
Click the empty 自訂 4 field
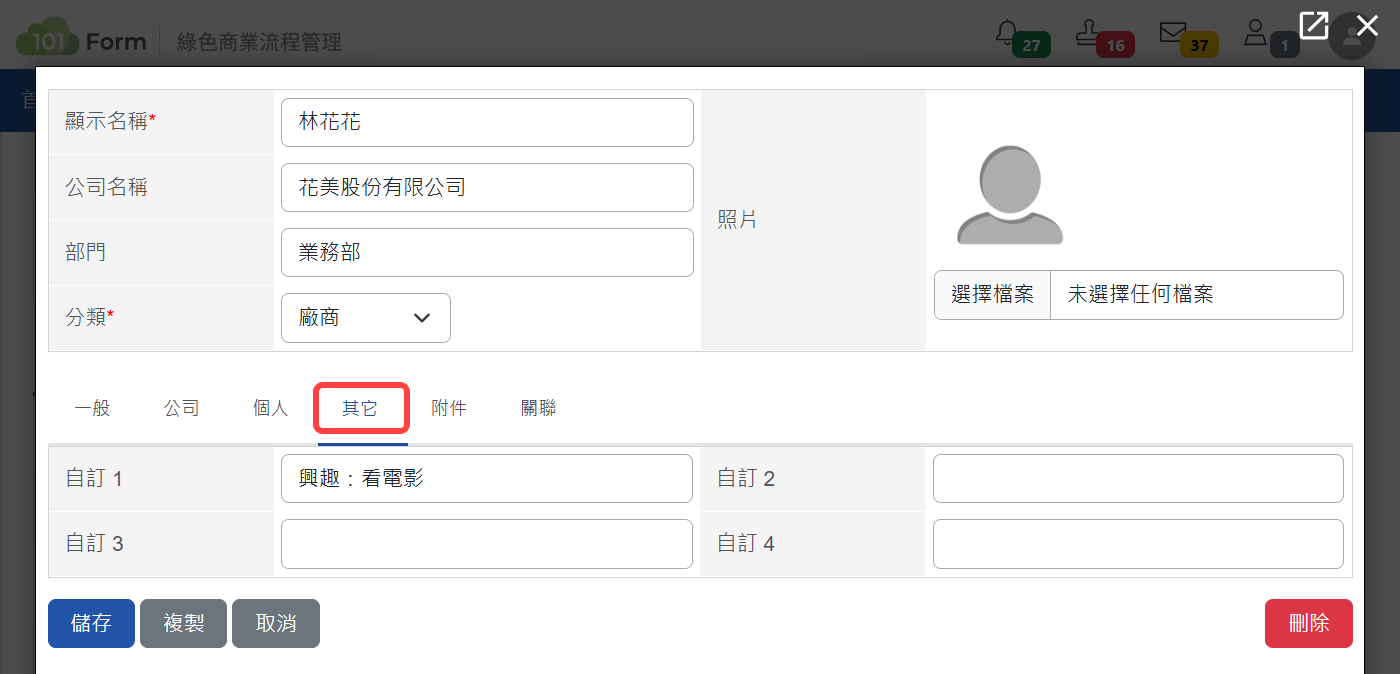[1138, 544]
